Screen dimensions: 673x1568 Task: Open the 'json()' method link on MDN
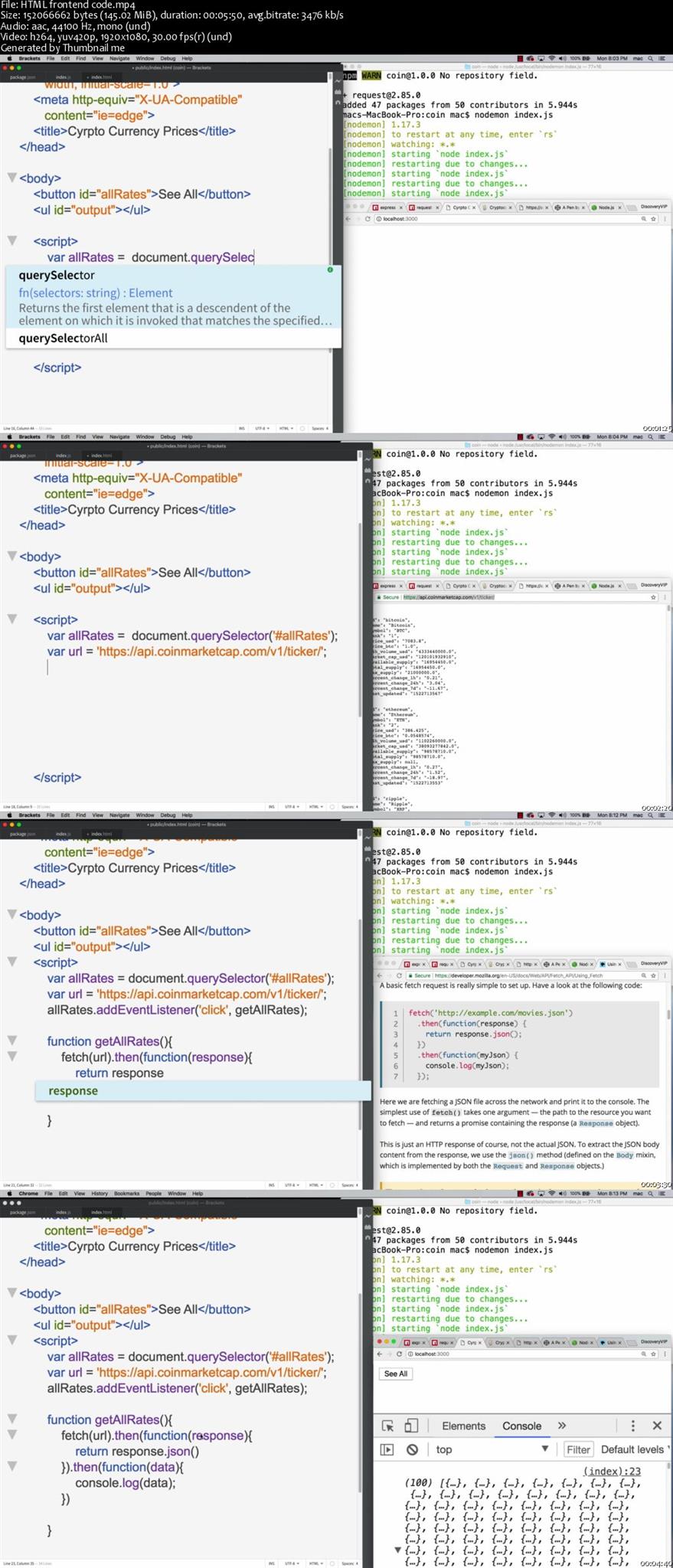[521, 1155]
